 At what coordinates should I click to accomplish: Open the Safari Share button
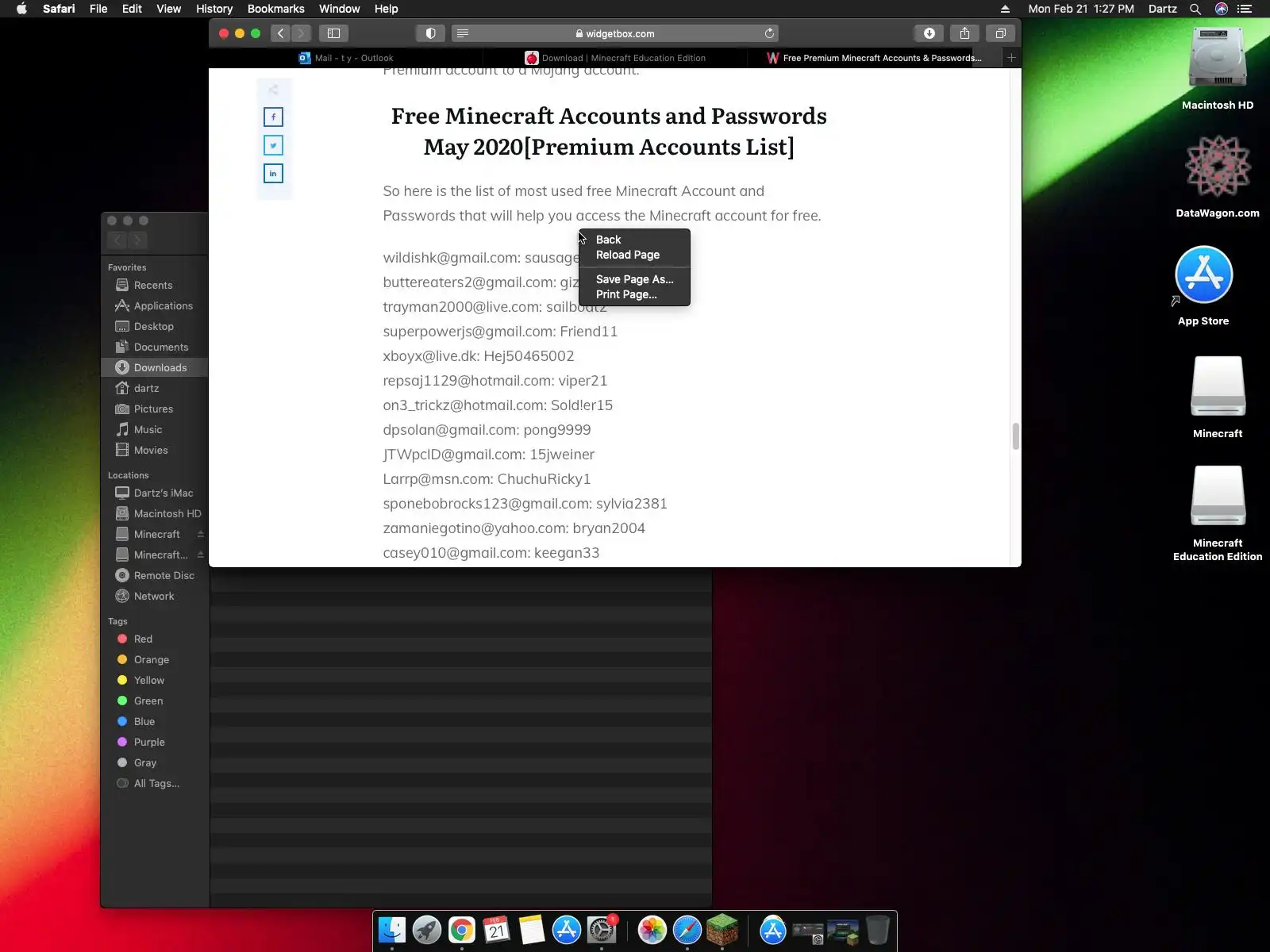pyautogui.click(x=965, y=33)
